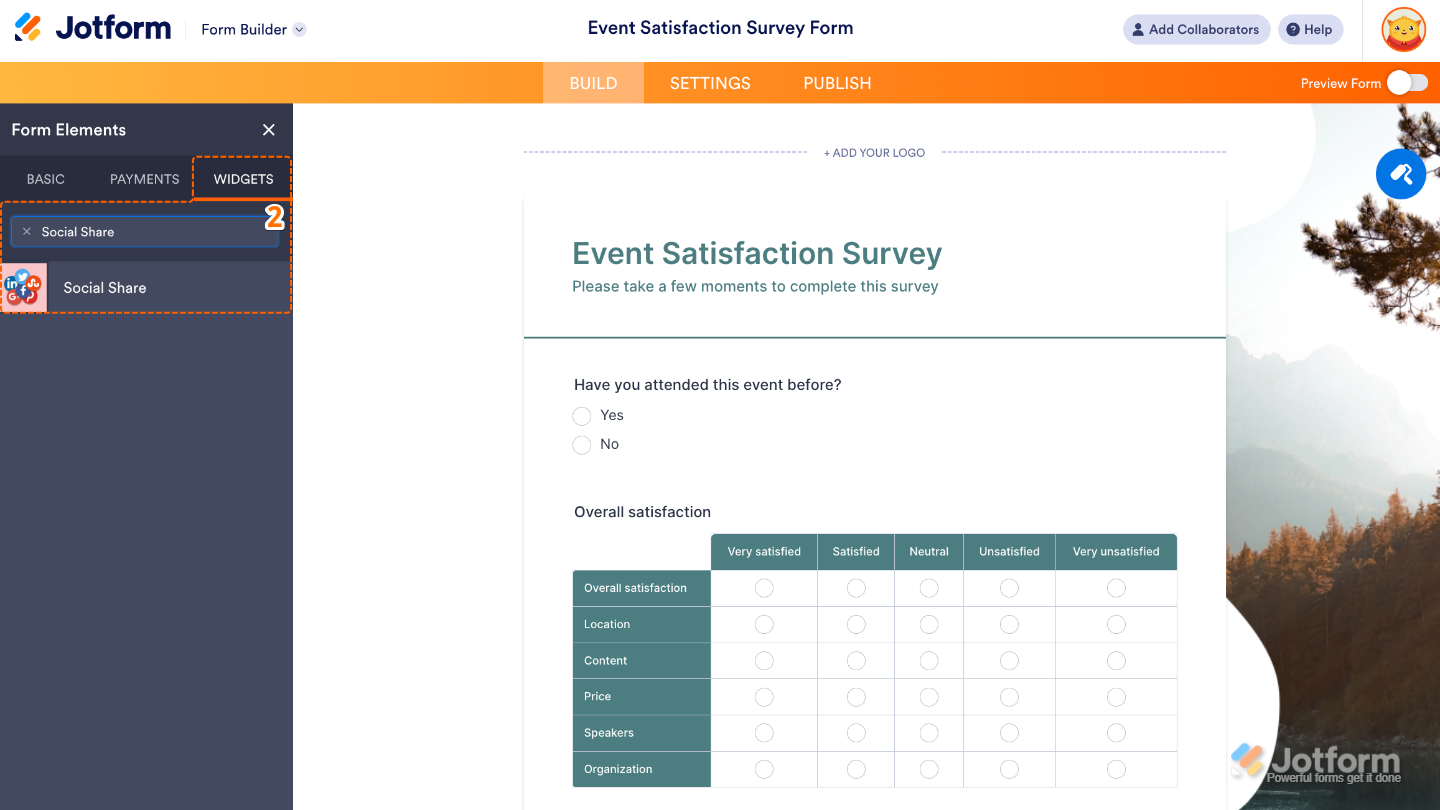Screen dimensions: 1440x810
Task: Go to the Settings tab
Action: pyautogui.click(x=710, y=83)
